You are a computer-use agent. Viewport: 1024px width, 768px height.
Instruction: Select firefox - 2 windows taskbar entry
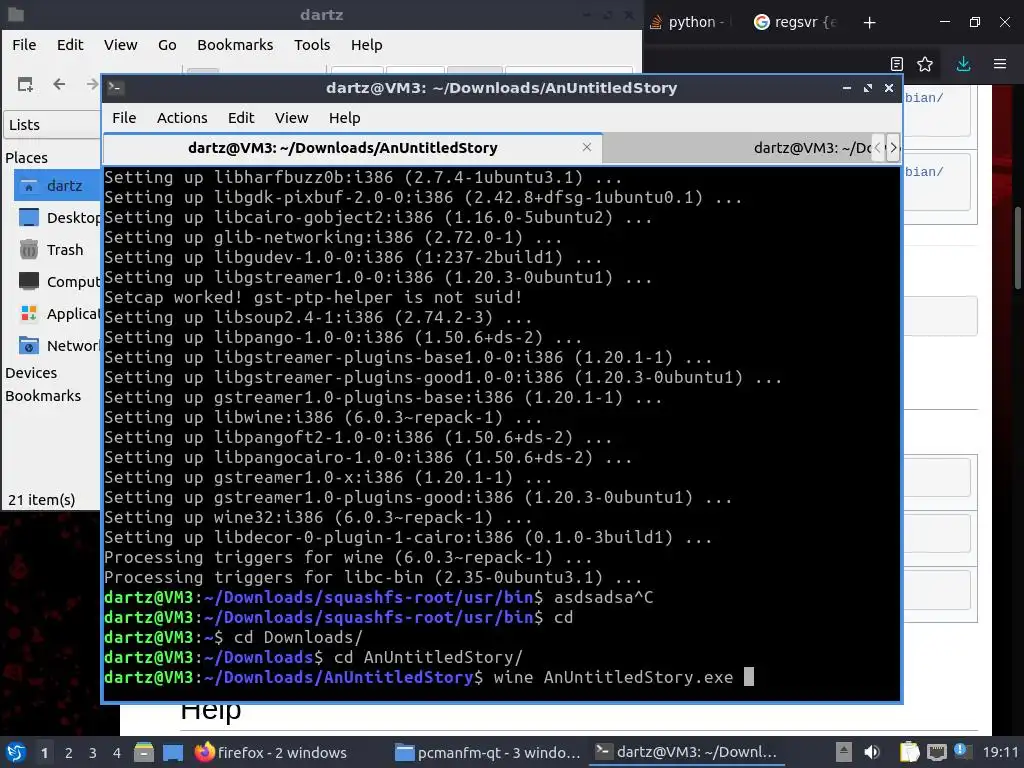click(x=271, y=752)
